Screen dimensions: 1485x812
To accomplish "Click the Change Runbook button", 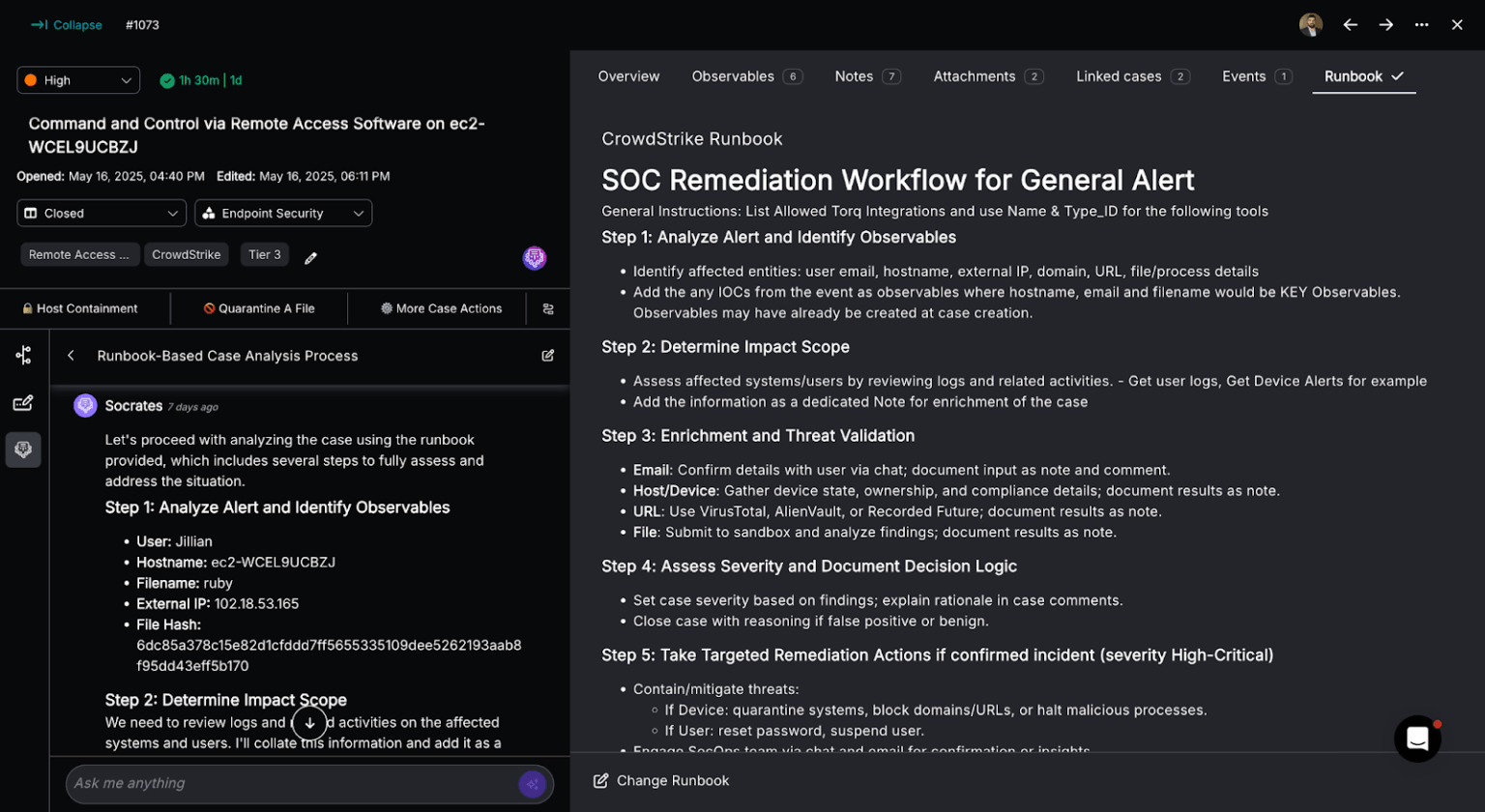I will [663, 780].
